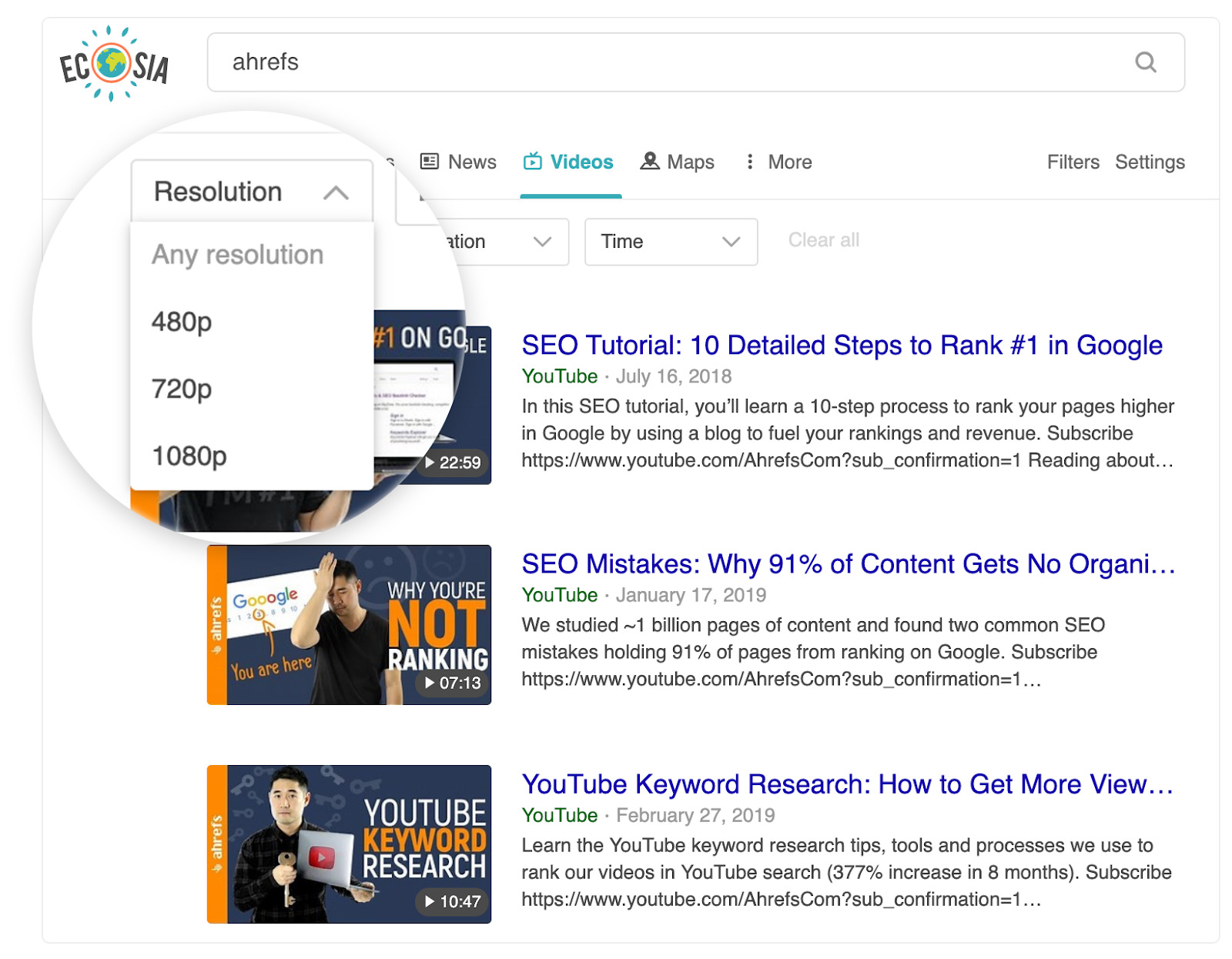Click the Videos tab TV icon
Viewport: 1232px width, 959px height.
point(532,161)
